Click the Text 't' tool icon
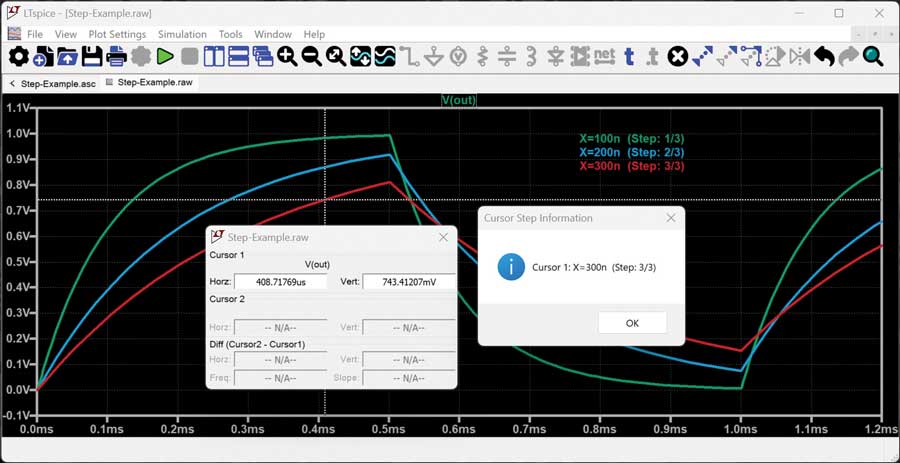 tap(629, 57)
